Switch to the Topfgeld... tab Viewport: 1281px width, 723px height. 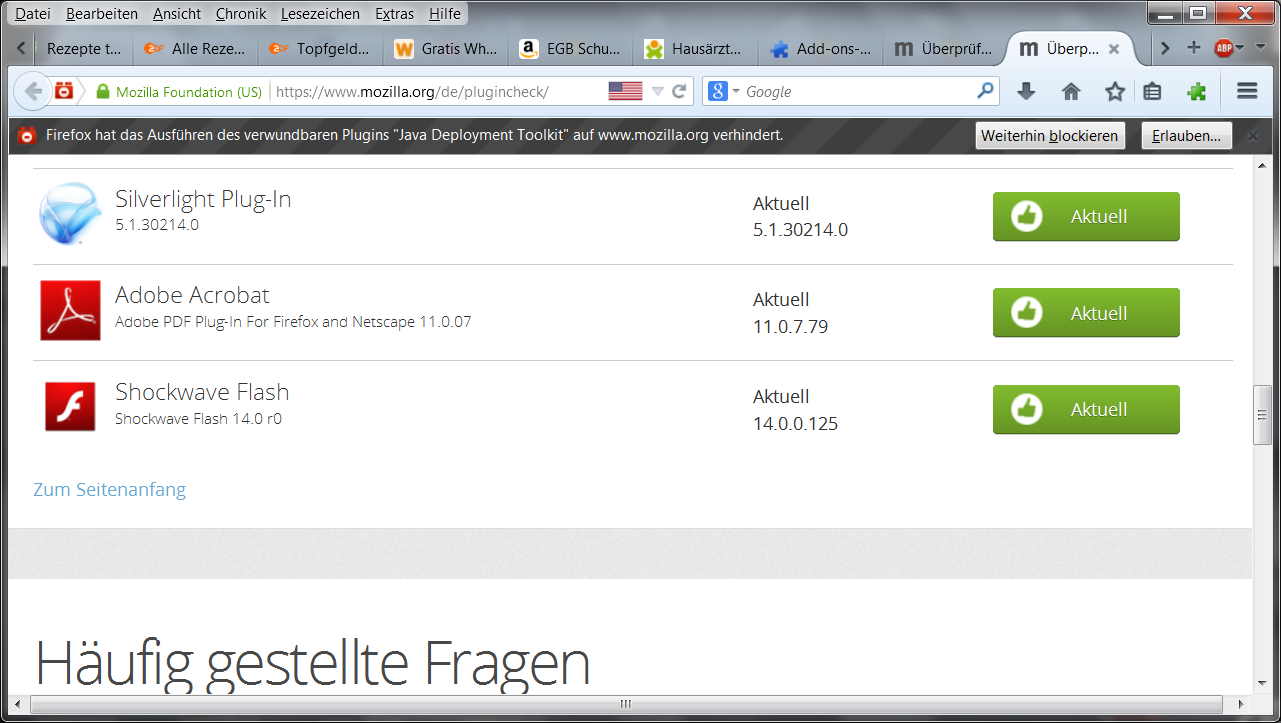point(321,48)
